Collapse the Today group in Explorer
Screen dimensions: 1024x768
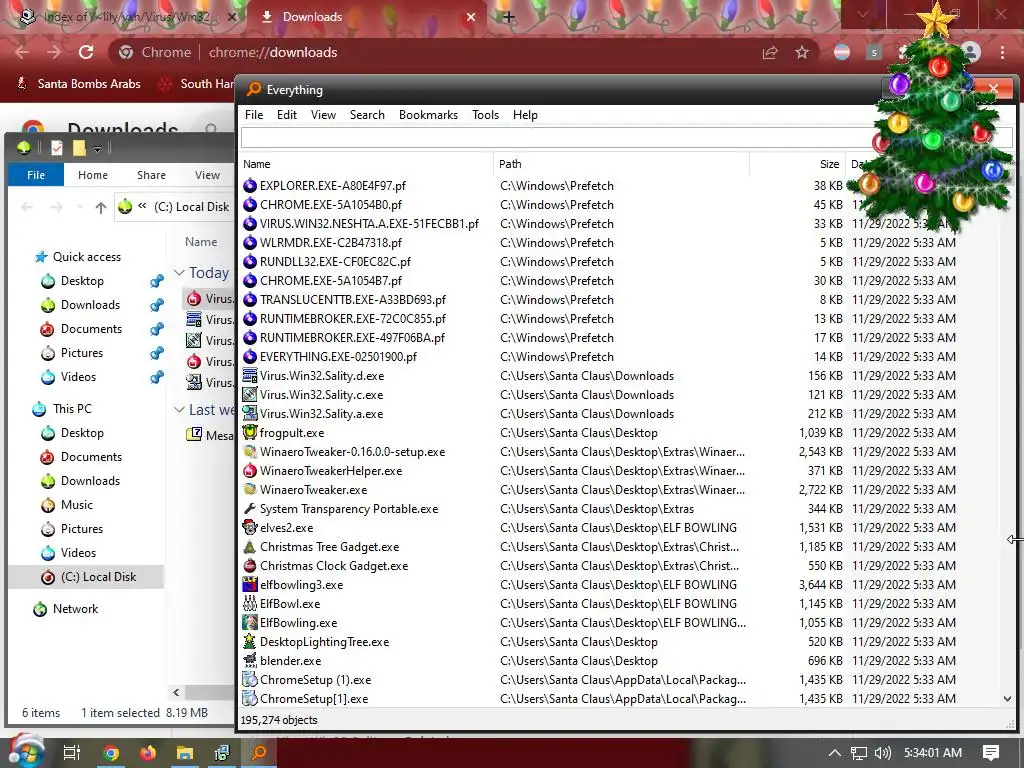[x=179, y=272]
